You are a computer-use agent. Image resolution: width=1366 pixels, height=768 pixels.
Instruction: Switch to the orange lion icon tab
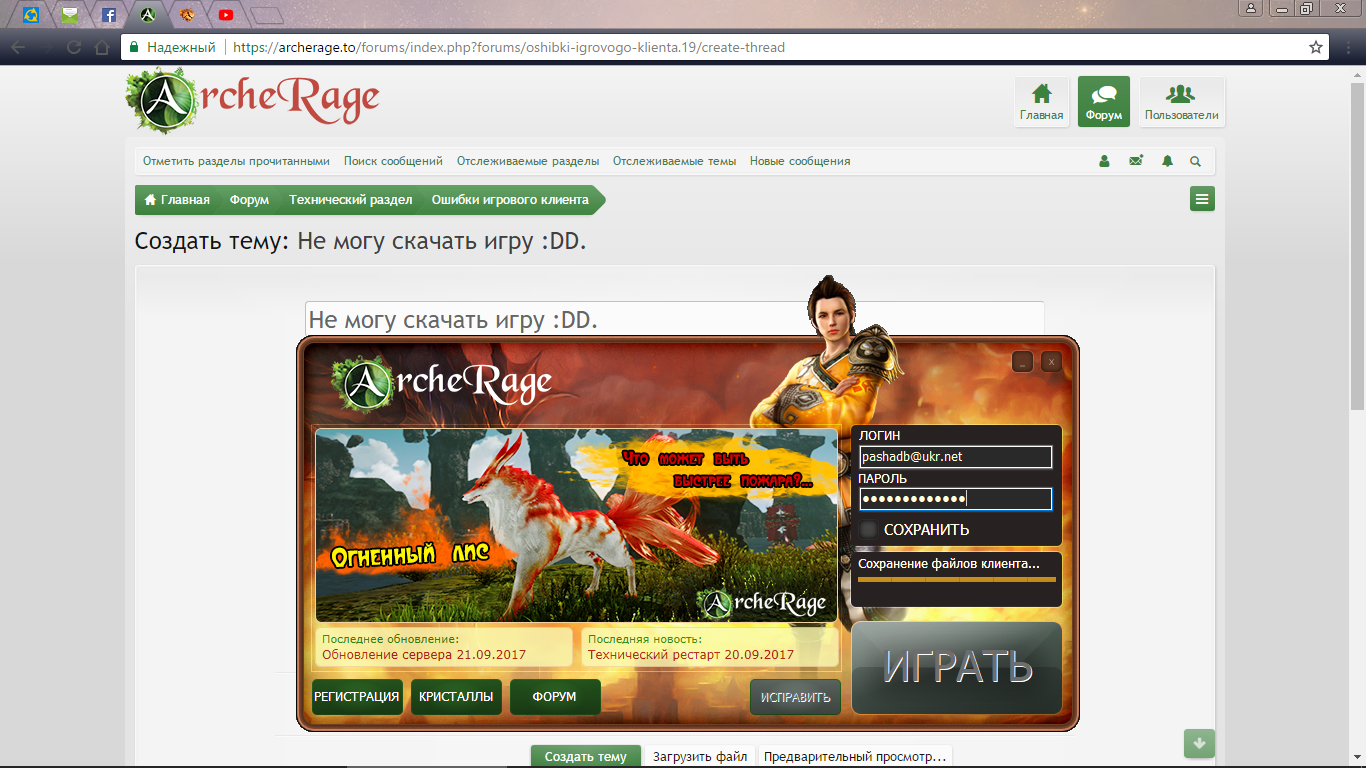pos(187,15)
